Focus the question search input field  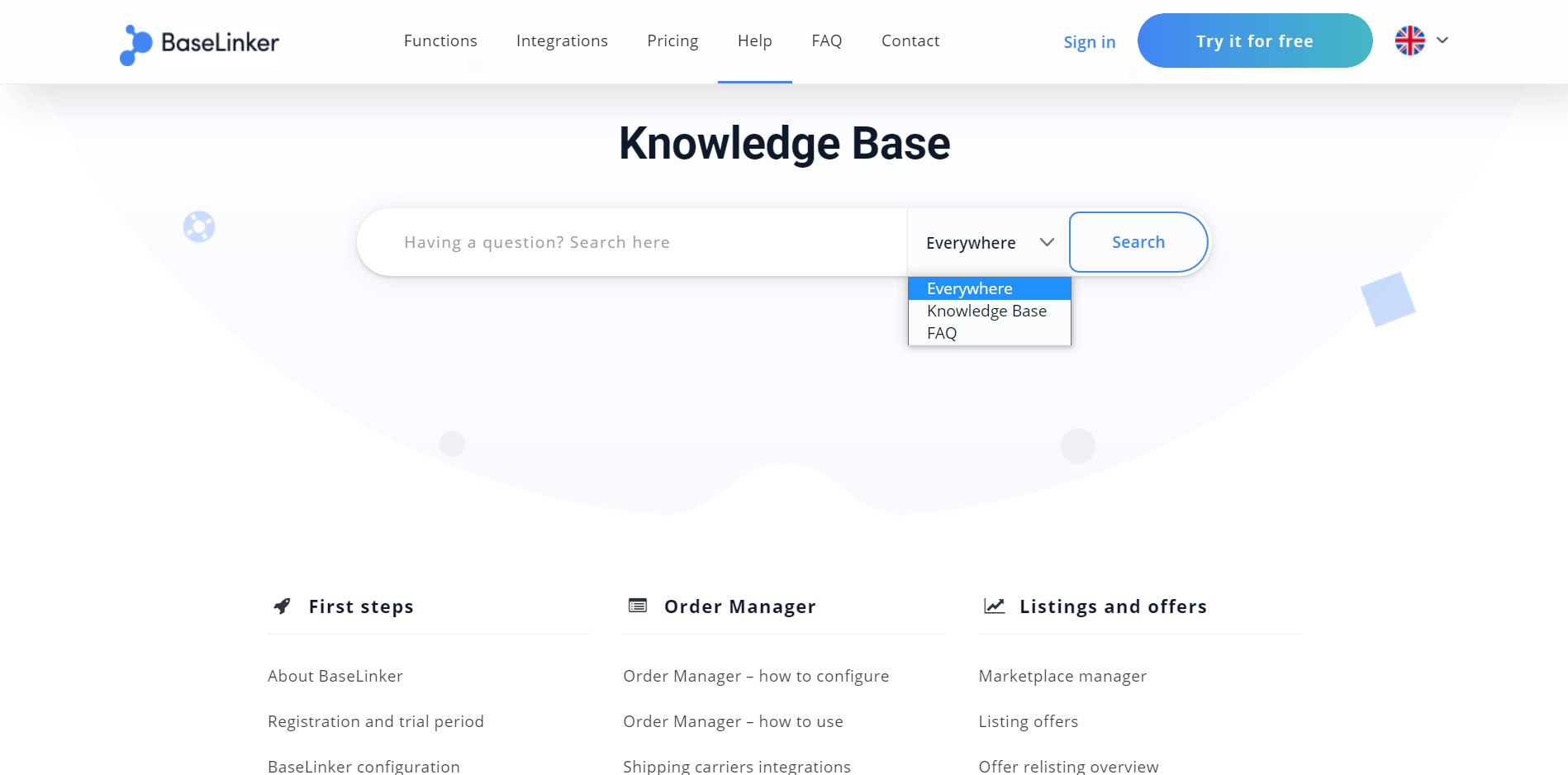(x=632, y=242)
